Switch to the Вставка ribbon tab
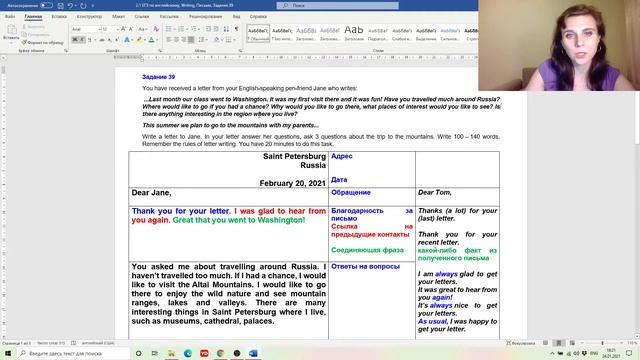This screenshot has width=640, height=360. coord(59,17)
